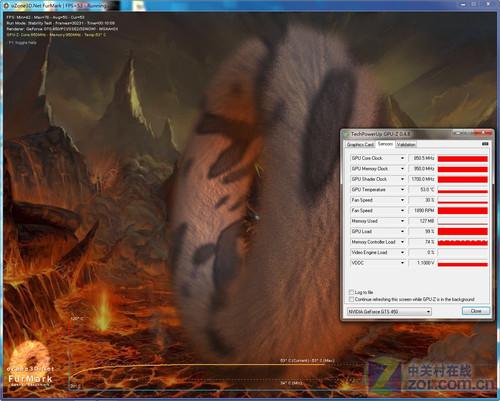This screenshot has width=500, height=401.
Task: Open the GPU Temperature sensor dropdown
Action: [x=402, y=190]
